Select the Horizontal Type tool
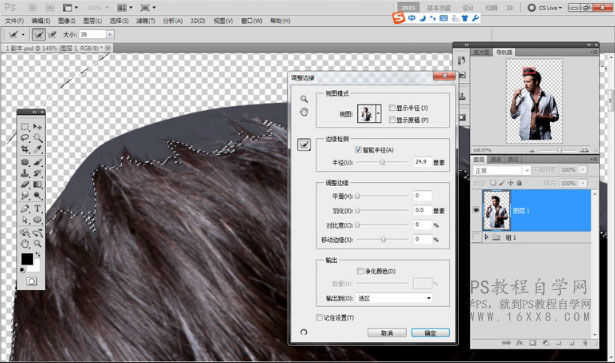This screenshot has height=363, width=615. click(x=38, y=209)
